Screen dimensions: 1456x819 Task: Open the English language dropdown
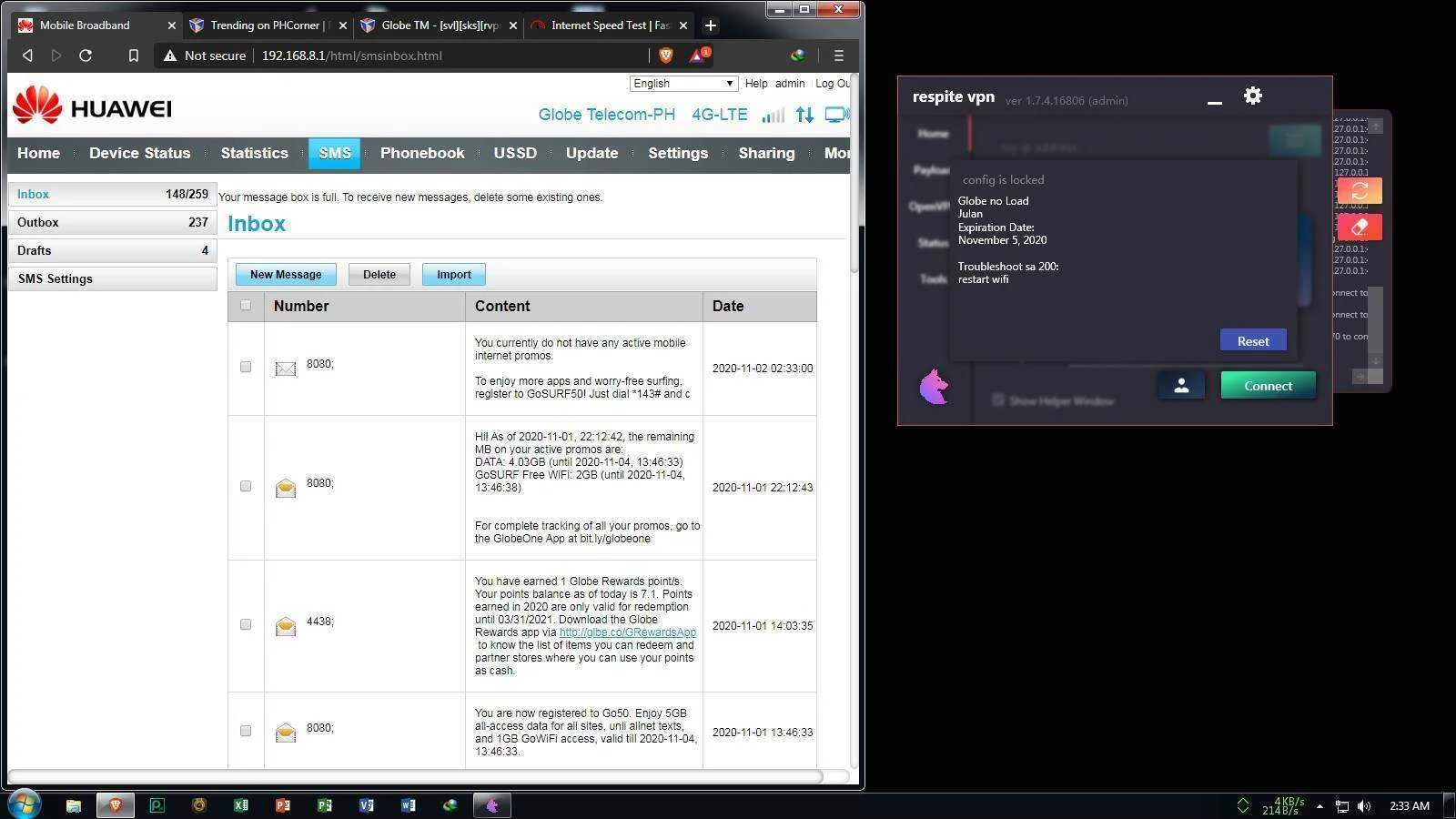(x=683, y=84)
